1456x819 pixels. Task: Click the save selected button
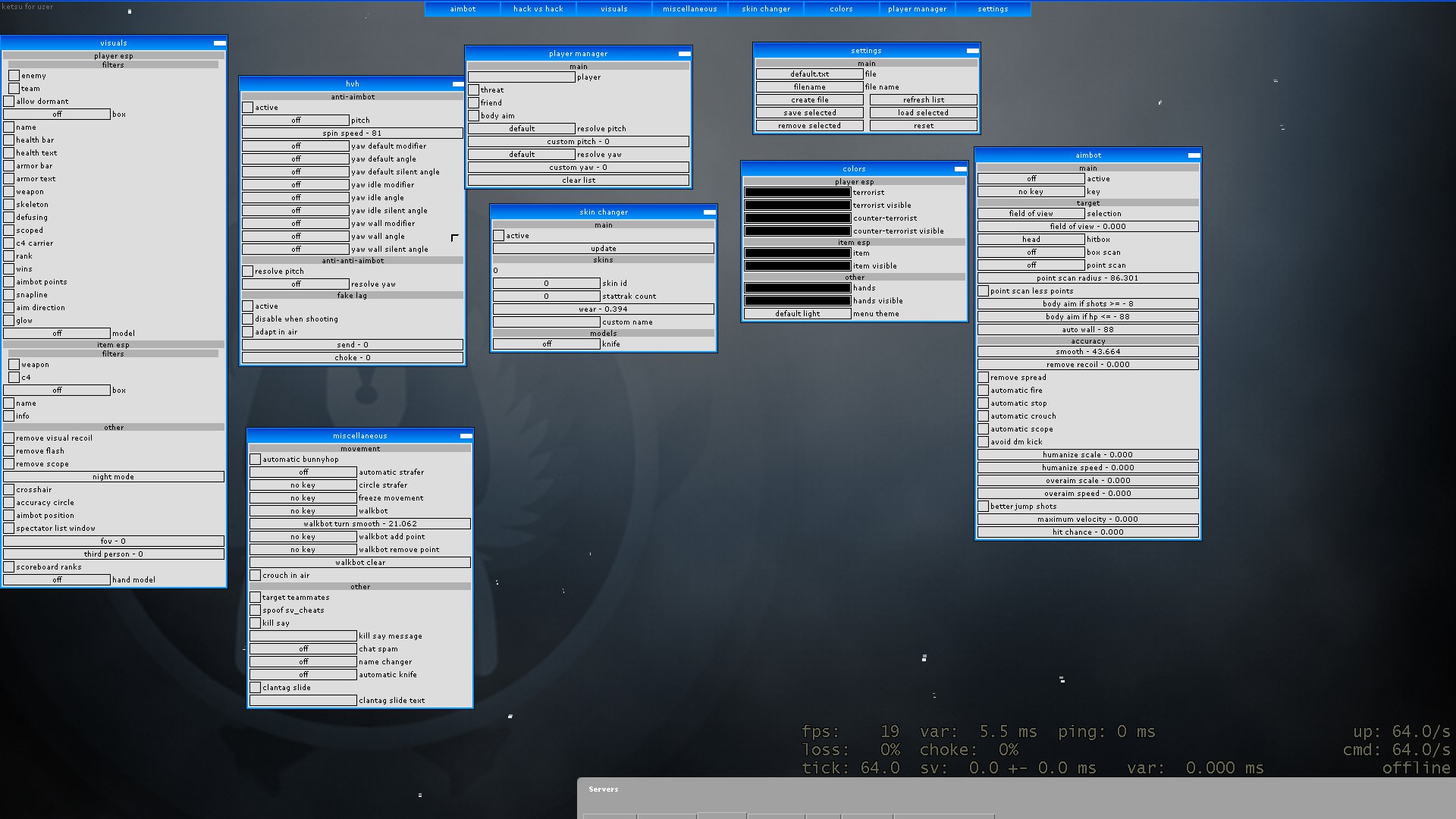click(809, 113)
